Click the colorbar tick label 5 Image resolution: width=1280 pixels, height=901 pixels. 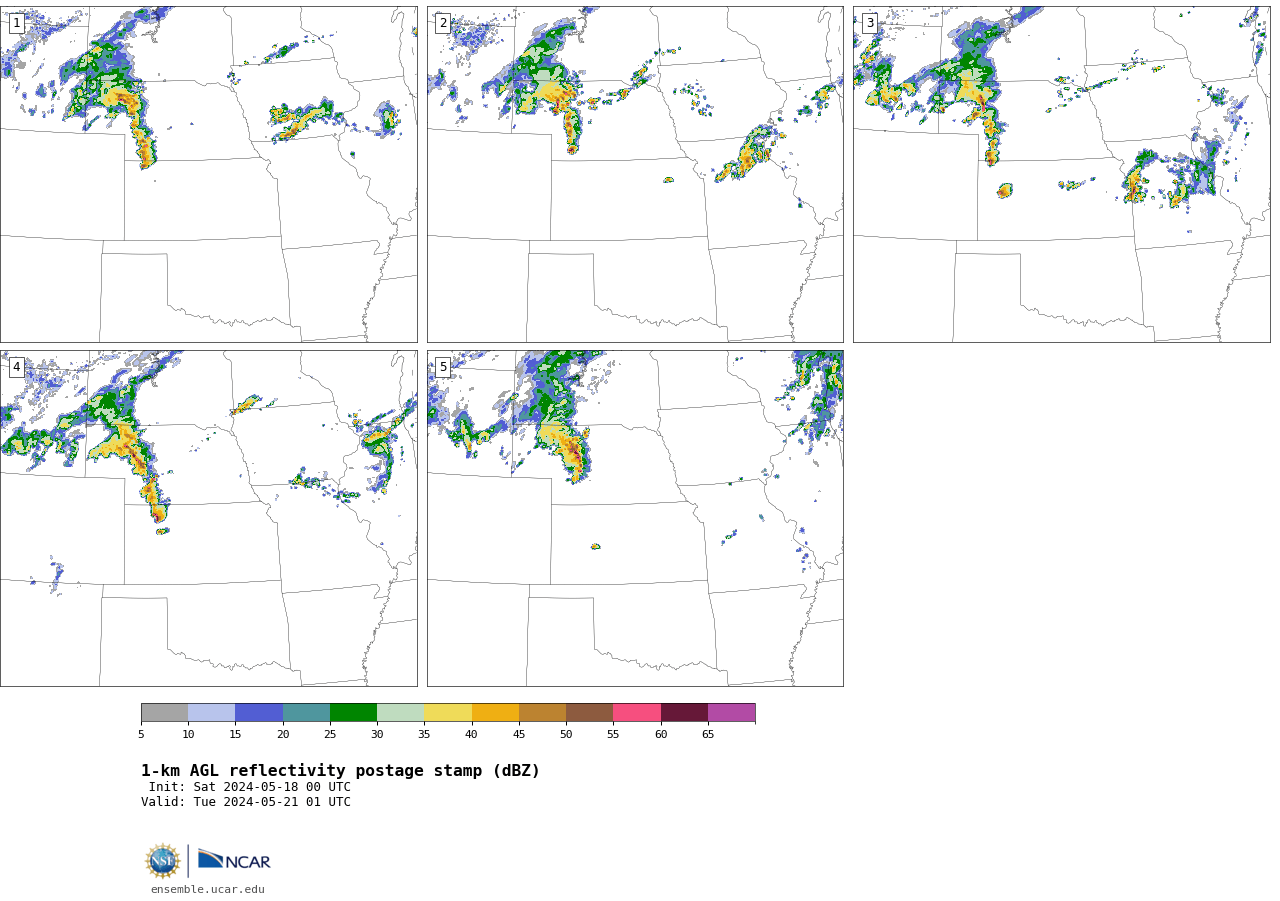(141, 735)
